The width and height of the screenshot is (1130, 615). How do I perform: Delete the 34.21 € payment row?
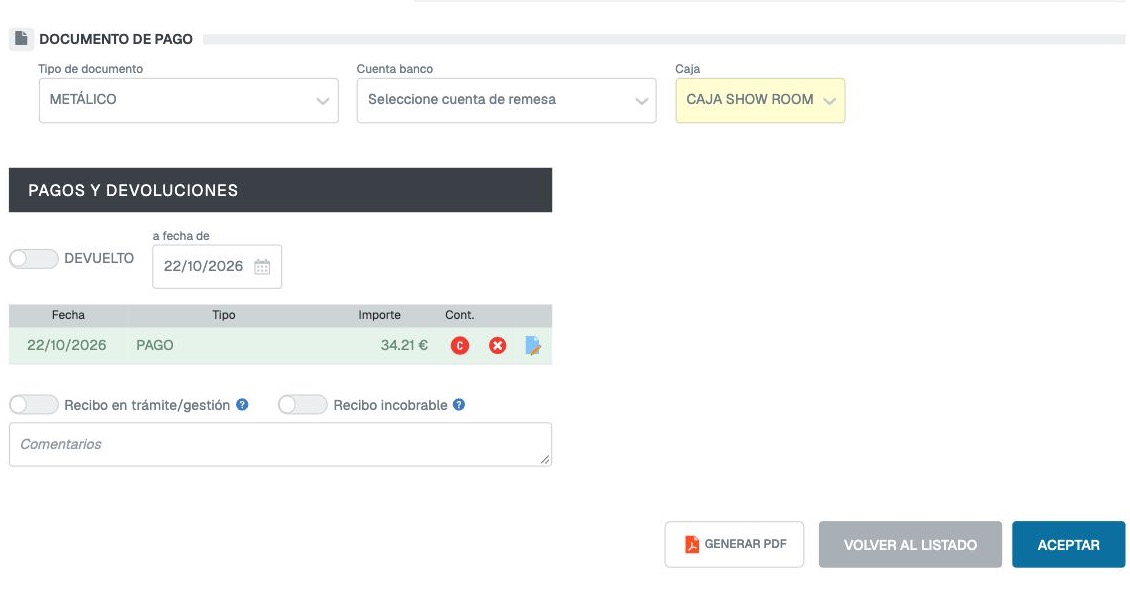coord(497,346)
